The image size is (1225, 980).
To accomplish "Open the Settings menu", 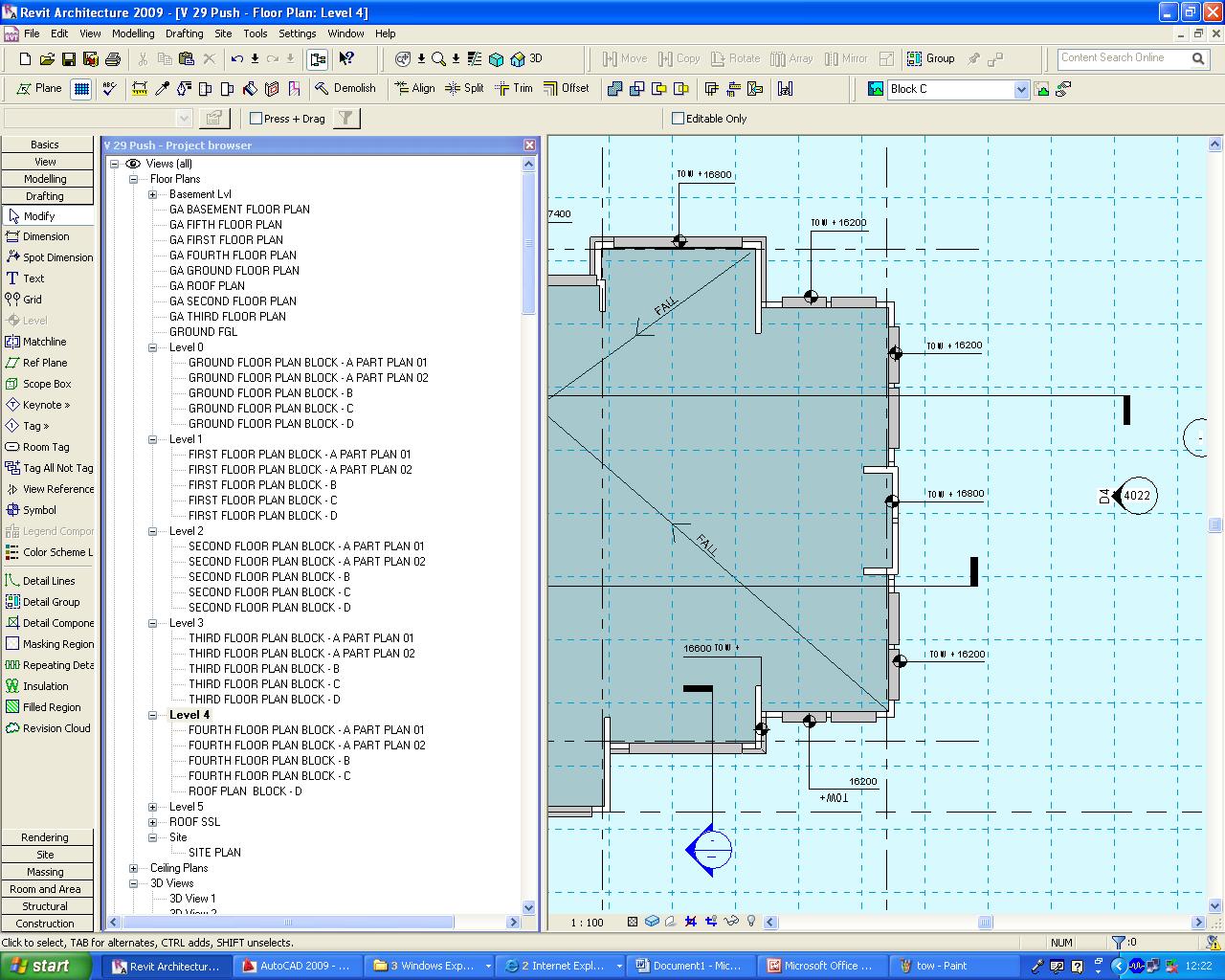I will [297, 33].
